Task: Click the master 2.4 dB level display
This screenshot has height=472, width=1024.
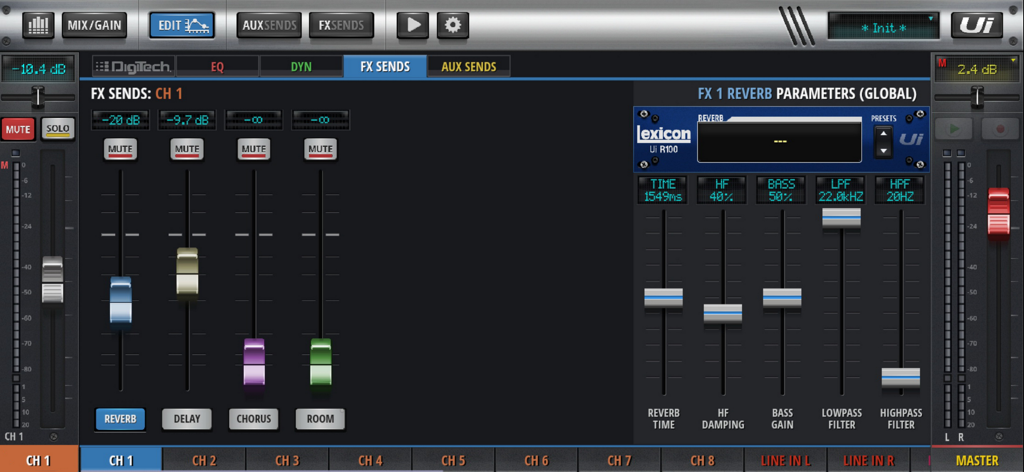Action: pos(977,69)
